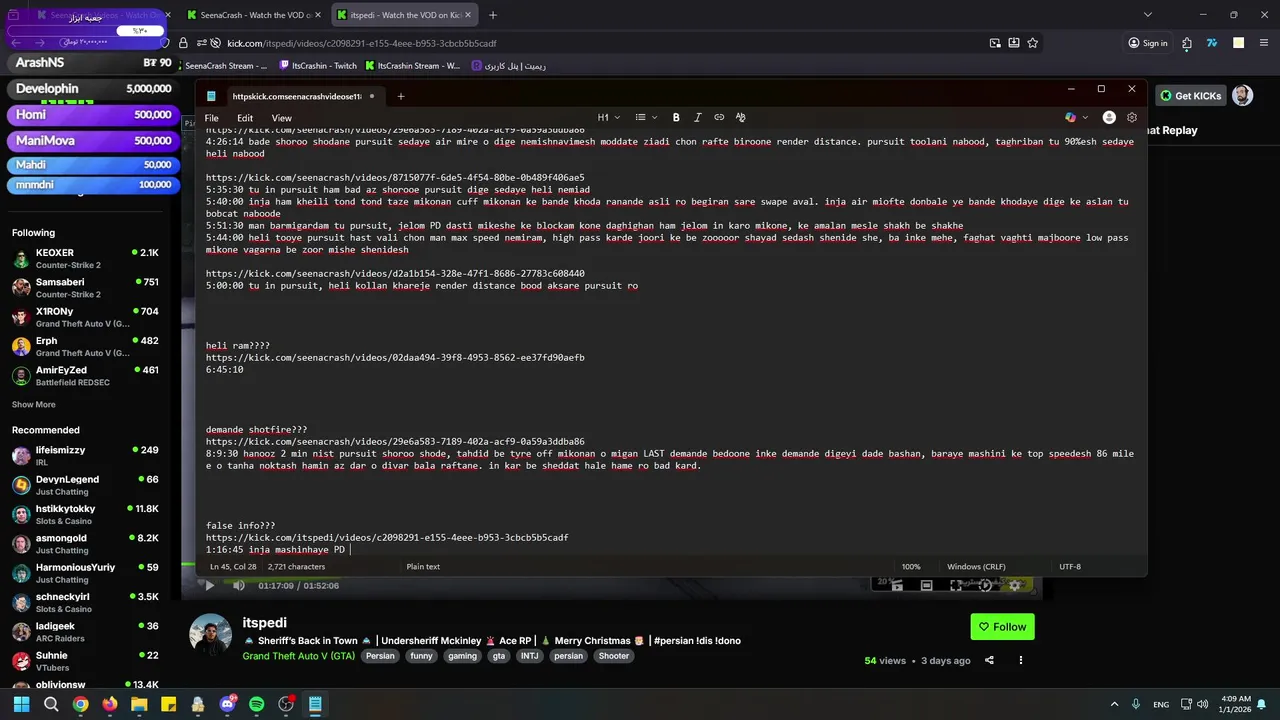This screenshot has height=720, width=1280.
Task: Toggle bold formatting in Notepad
Action: click(676, 117)
